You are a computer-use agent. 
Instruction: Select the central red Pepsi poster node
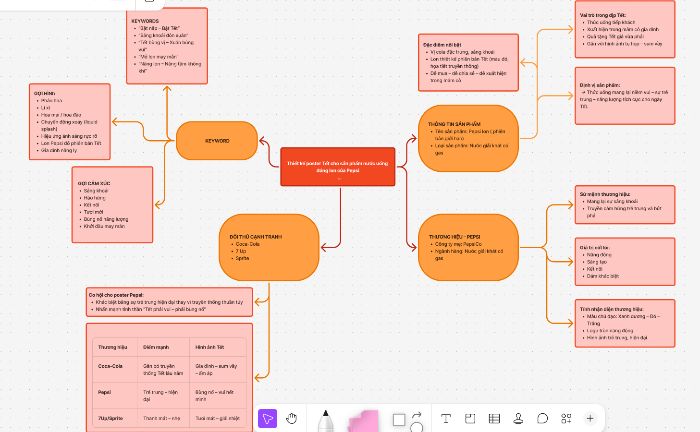click(x=338, y=166)
